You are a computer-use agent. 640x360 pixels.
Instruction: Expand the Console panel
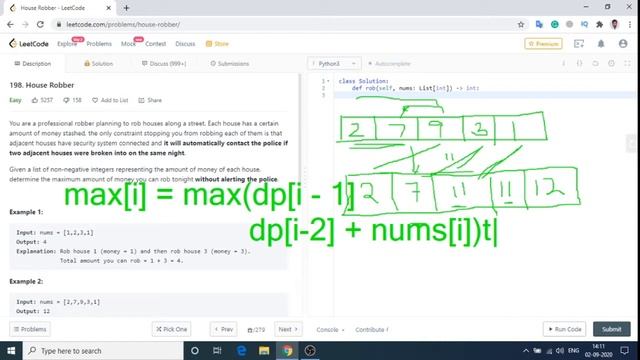(330, 329)
